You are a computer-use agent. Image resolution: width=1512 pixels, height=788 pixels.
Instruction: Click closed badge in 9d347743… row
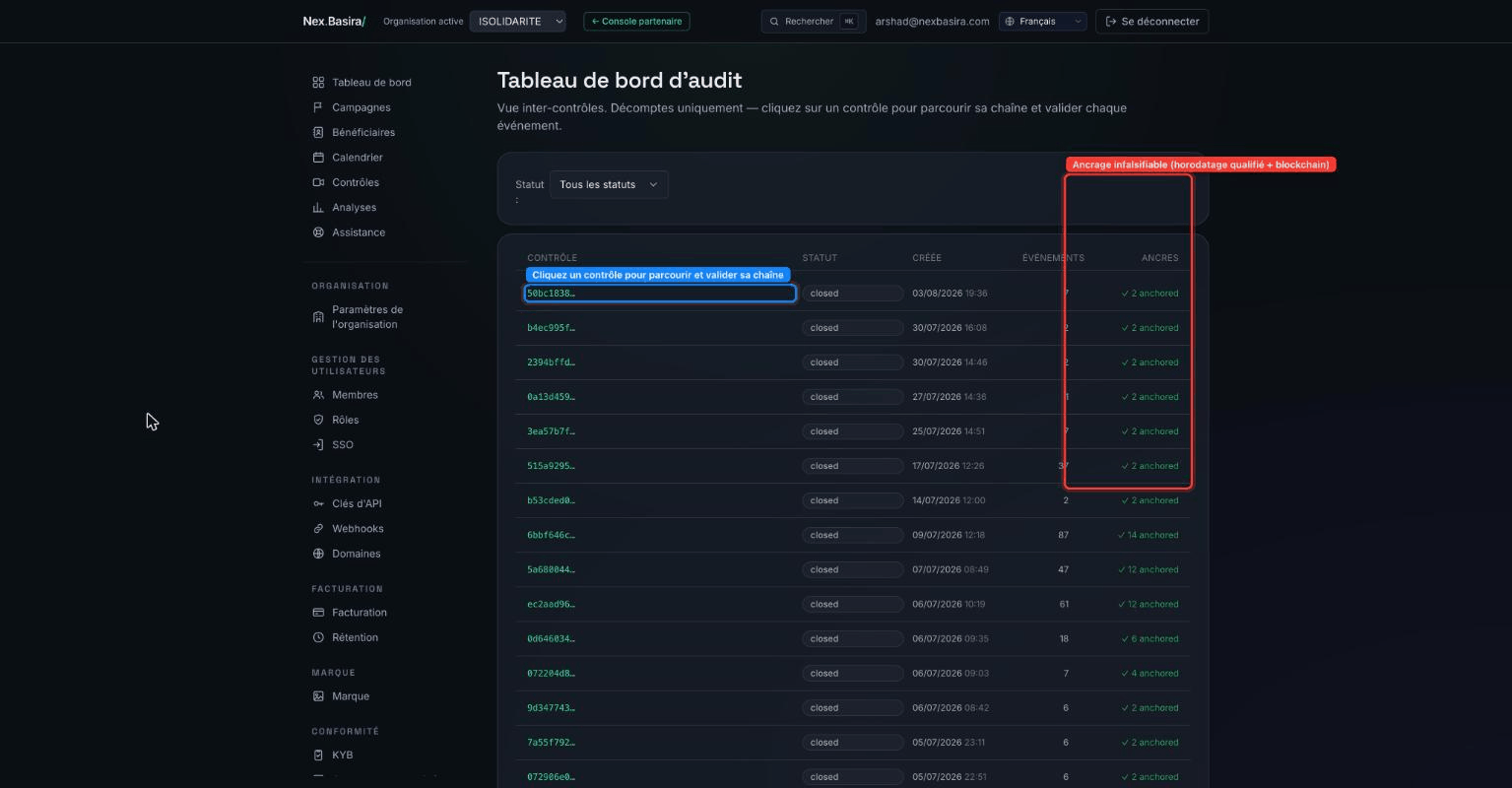(x=852, y=708)
